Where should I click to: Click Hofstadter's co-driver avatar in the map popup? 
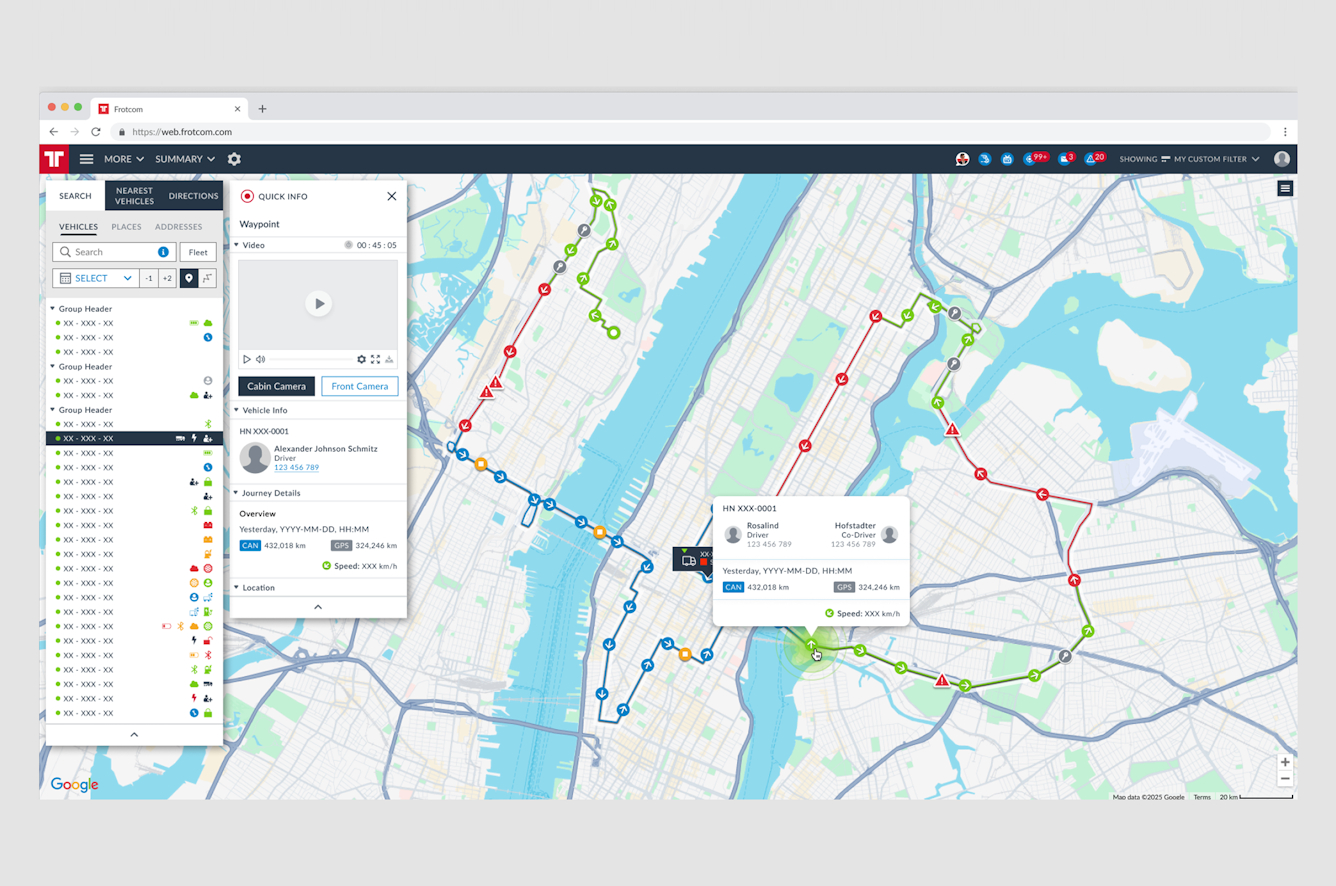coord(889,535)
